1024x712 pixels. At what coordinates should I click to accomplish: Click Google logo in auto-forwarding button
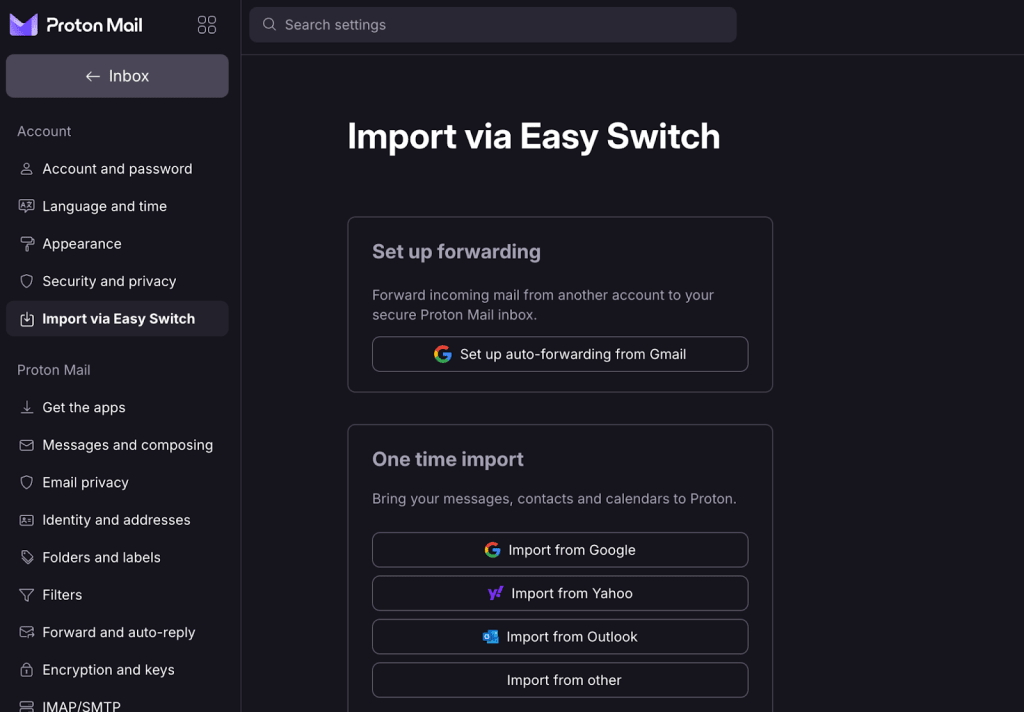tap(443, 354)
